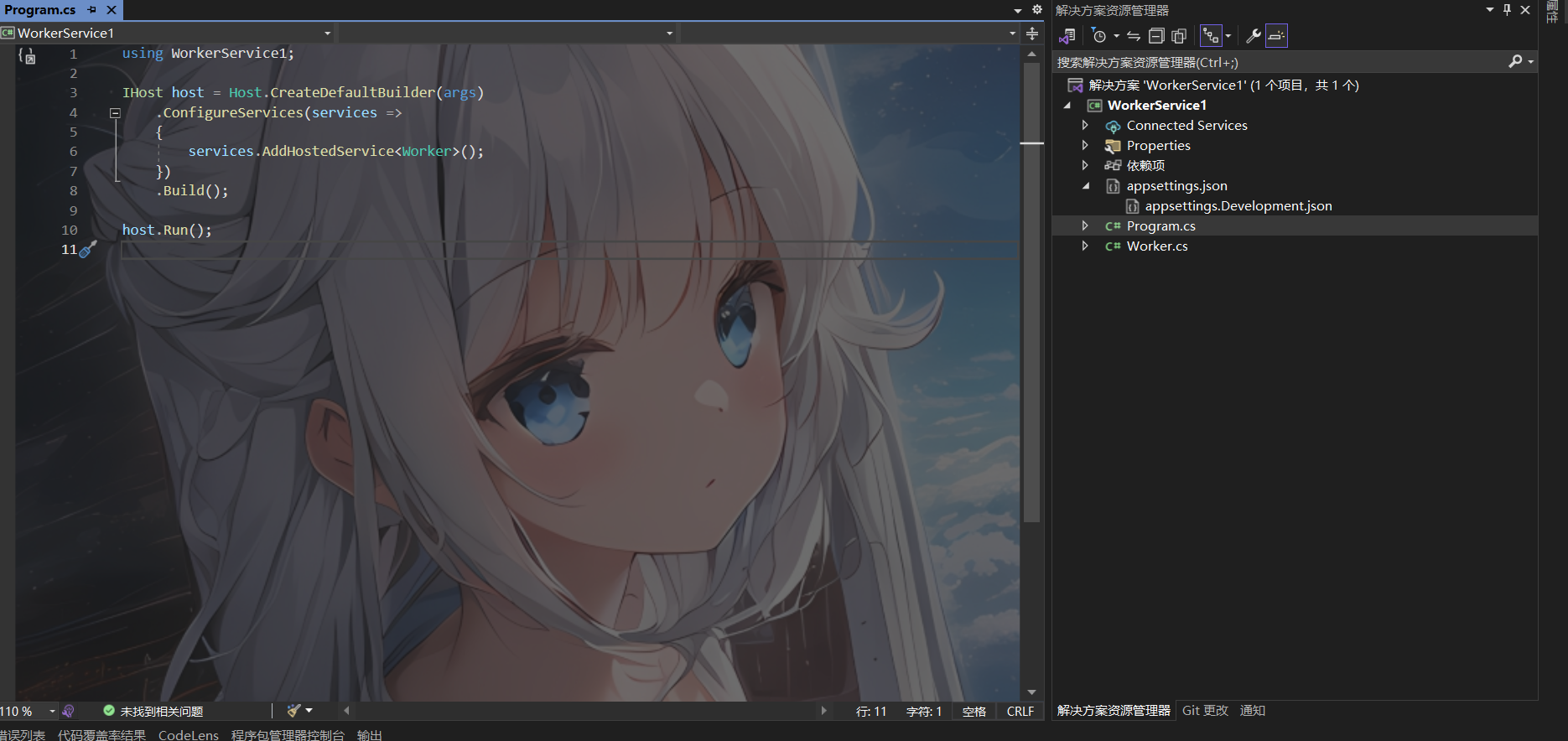Open appsettings.Development.json file
This screenshot has height=741, width=1568.
point(1238,206)
